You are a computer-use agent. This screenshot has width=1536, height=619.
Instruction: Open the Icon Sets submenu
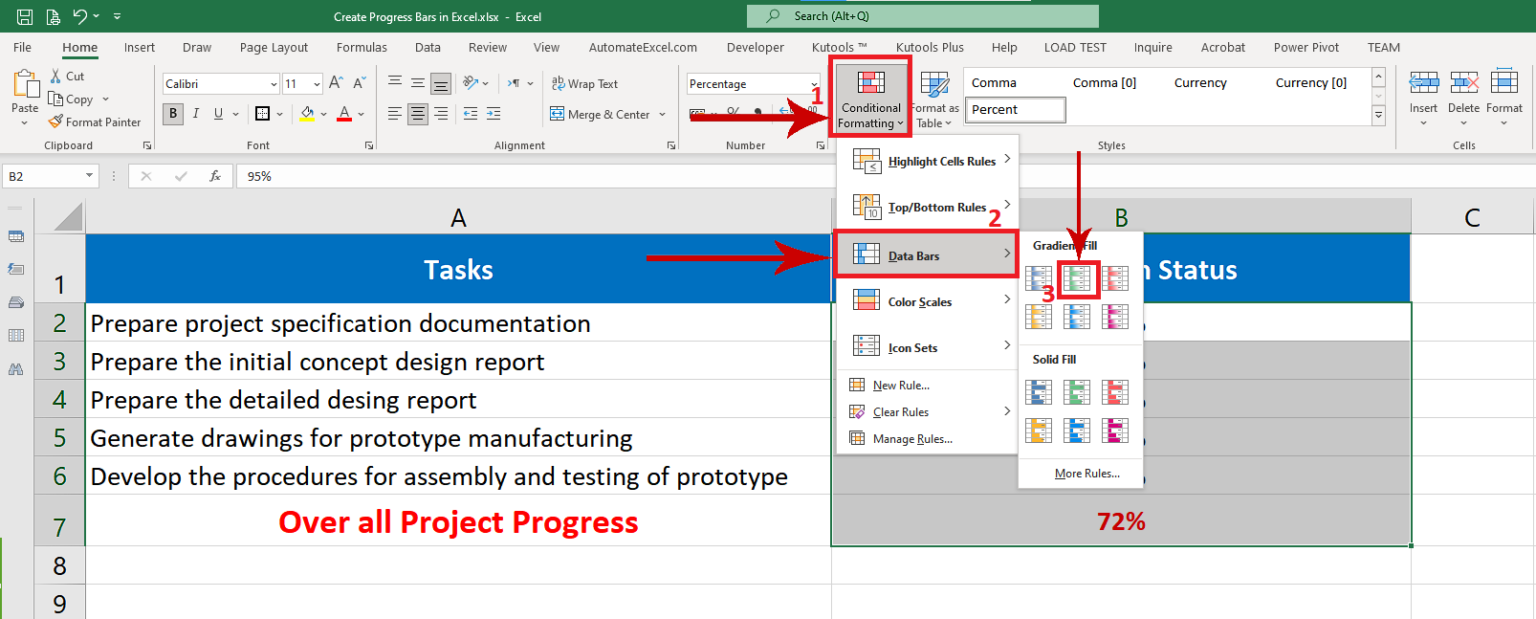[910, 346]
